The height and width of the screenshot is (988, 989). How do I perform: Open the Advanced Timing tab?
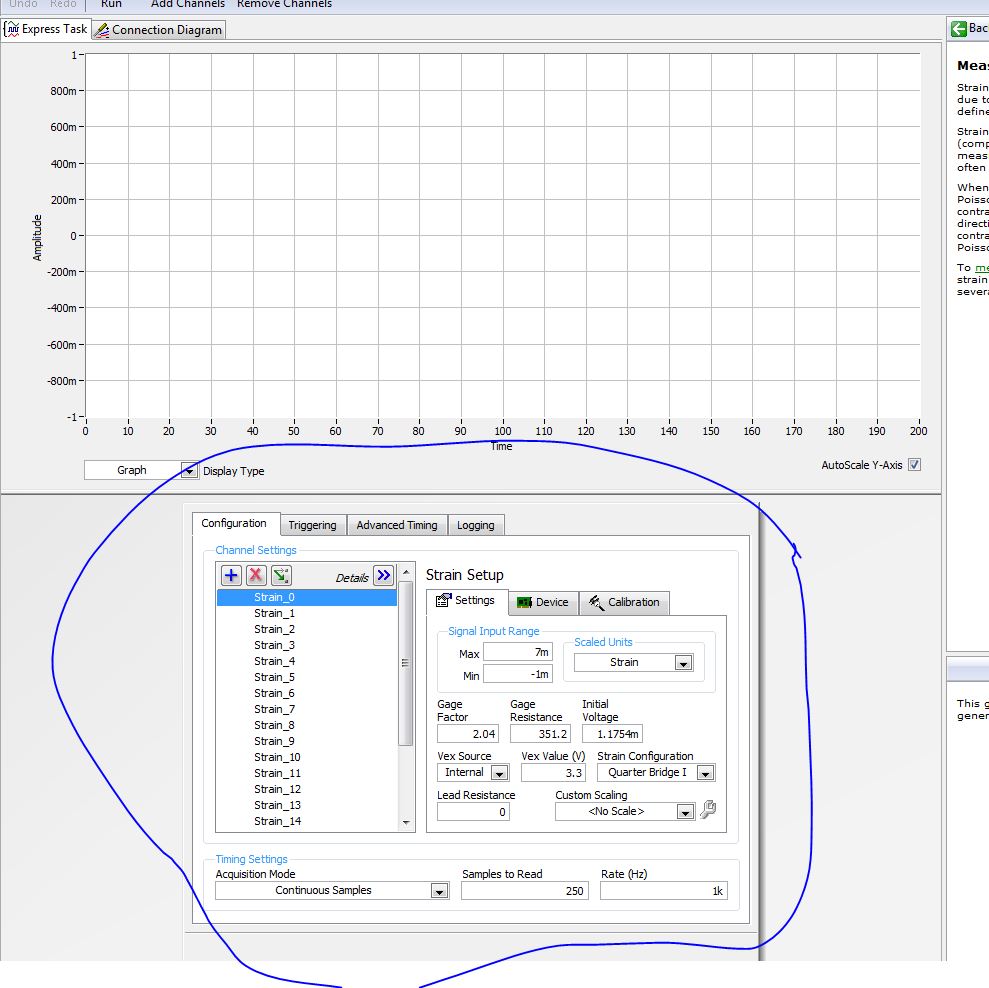(x=397, y=525)
